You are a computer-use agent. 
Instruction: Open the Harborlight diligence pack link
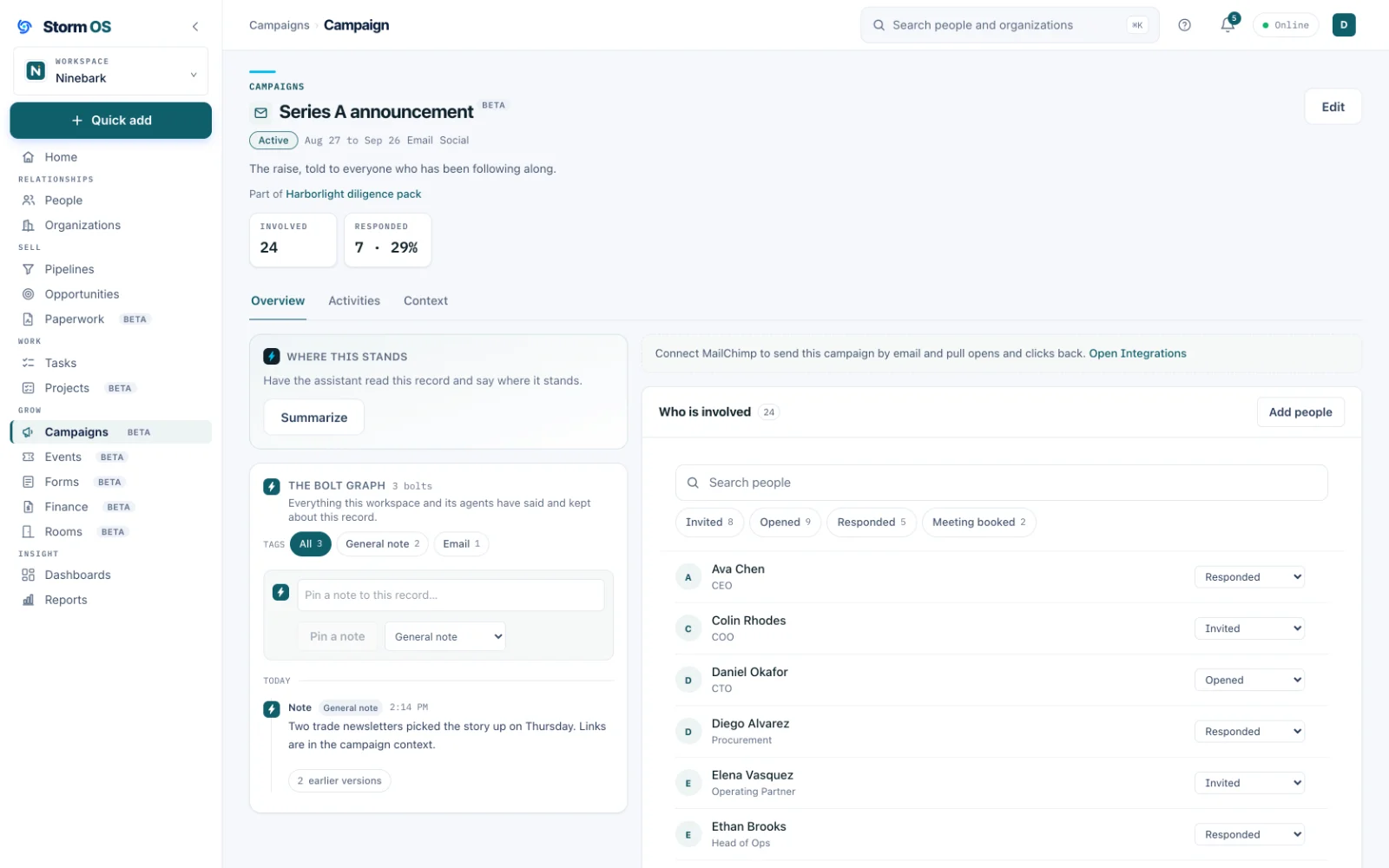click(x=353, y=194)
